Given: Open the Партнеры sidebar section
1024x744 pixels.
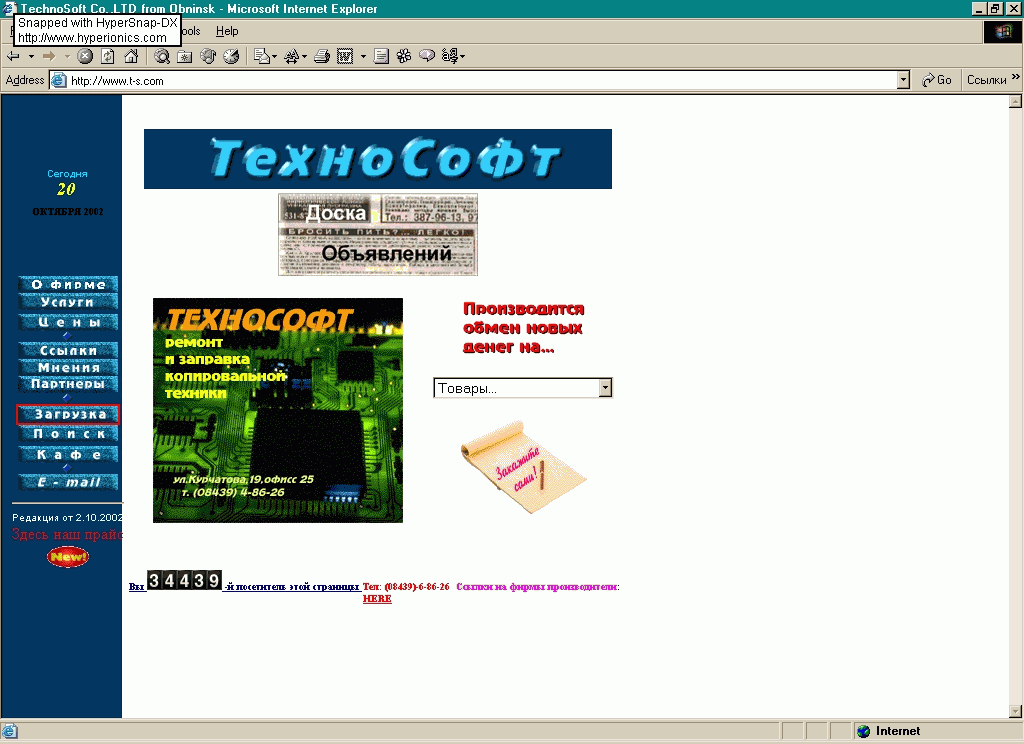Looking at the screenshot, I should (68, 383).
